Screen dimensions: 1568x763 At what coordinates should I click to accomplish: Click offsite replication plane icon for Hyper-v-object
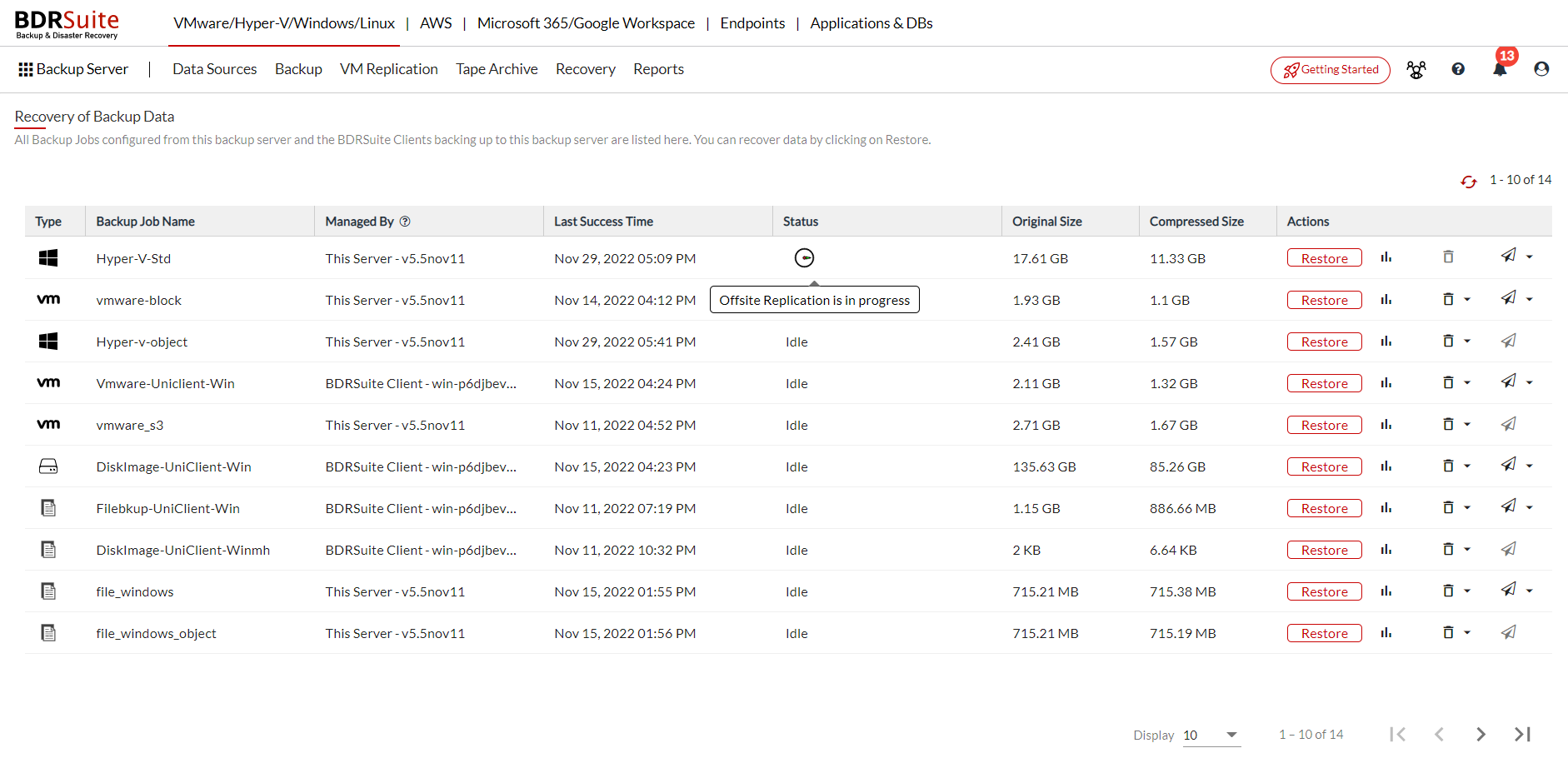coord(1509,341)
